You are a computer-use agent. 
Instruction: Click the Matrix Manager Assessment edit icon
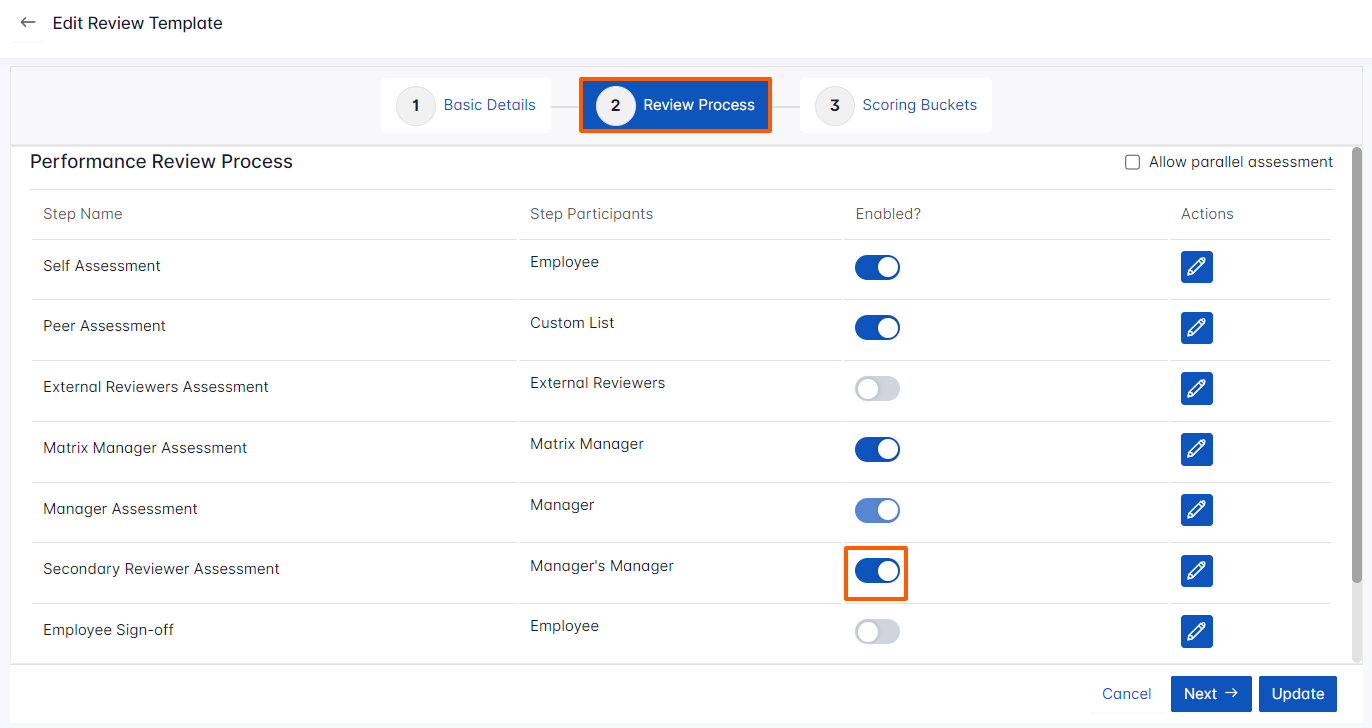coord(1196,449)
